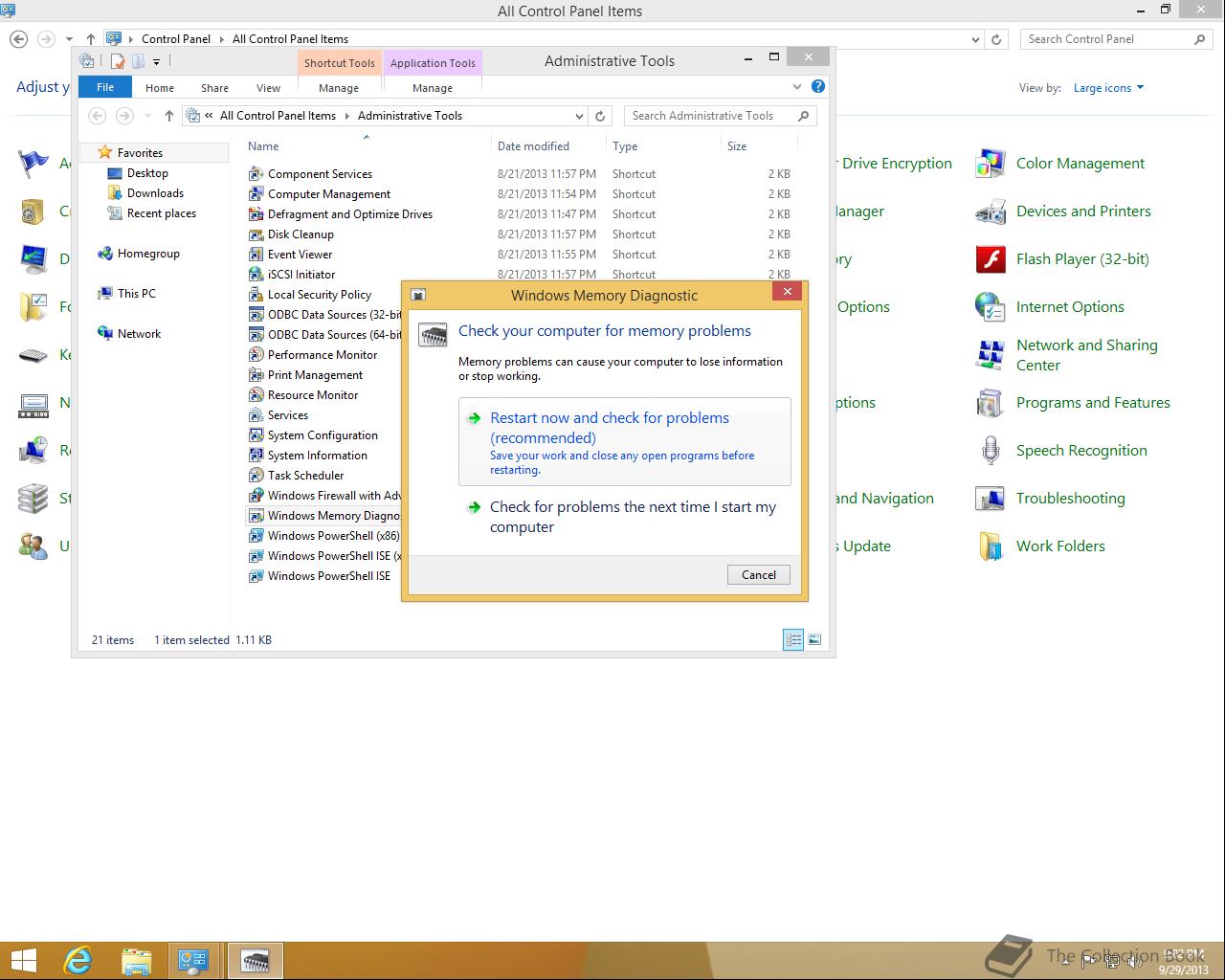Select Downloads in the Favorites pane
The width and height of the screenshot is (1225, 980).
tap(155, 193)
